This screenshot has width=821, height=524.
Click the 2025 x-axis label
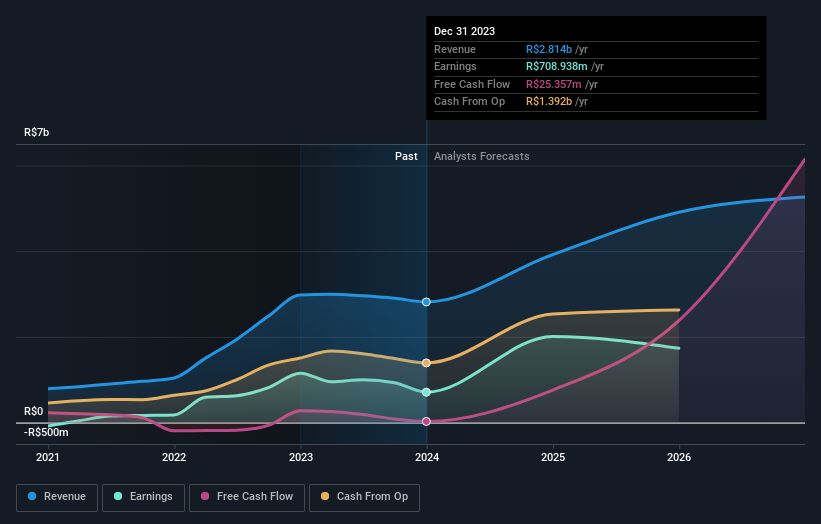pos(553,458)
